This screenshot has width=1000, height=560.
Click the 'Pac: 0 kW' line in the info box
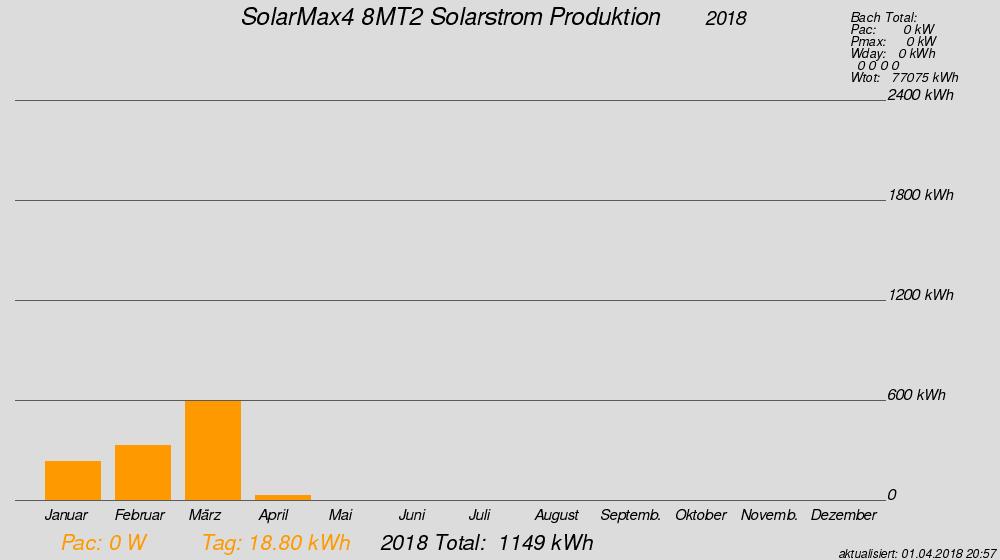coord(892,29)
